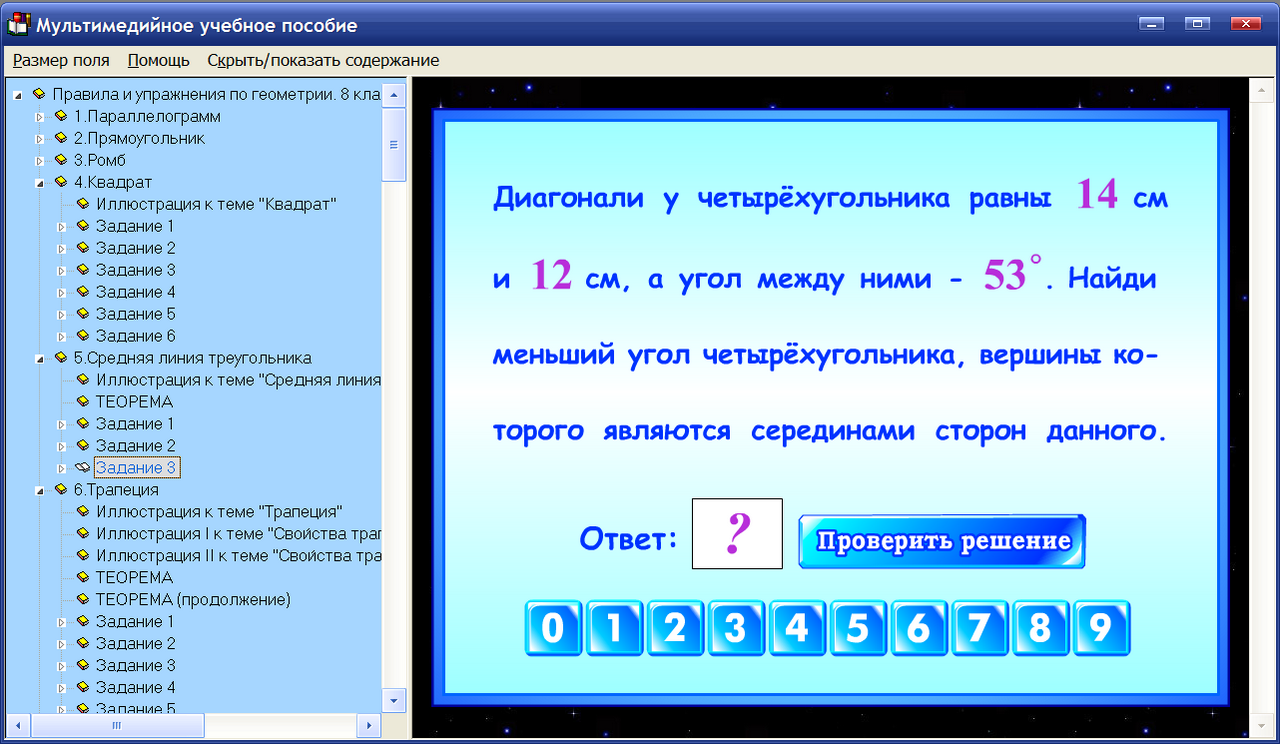The width and height of the screenshot is (1280, 744).
Task: Click the book icon beside "6.Трапеция"
Action: (61, 489)
